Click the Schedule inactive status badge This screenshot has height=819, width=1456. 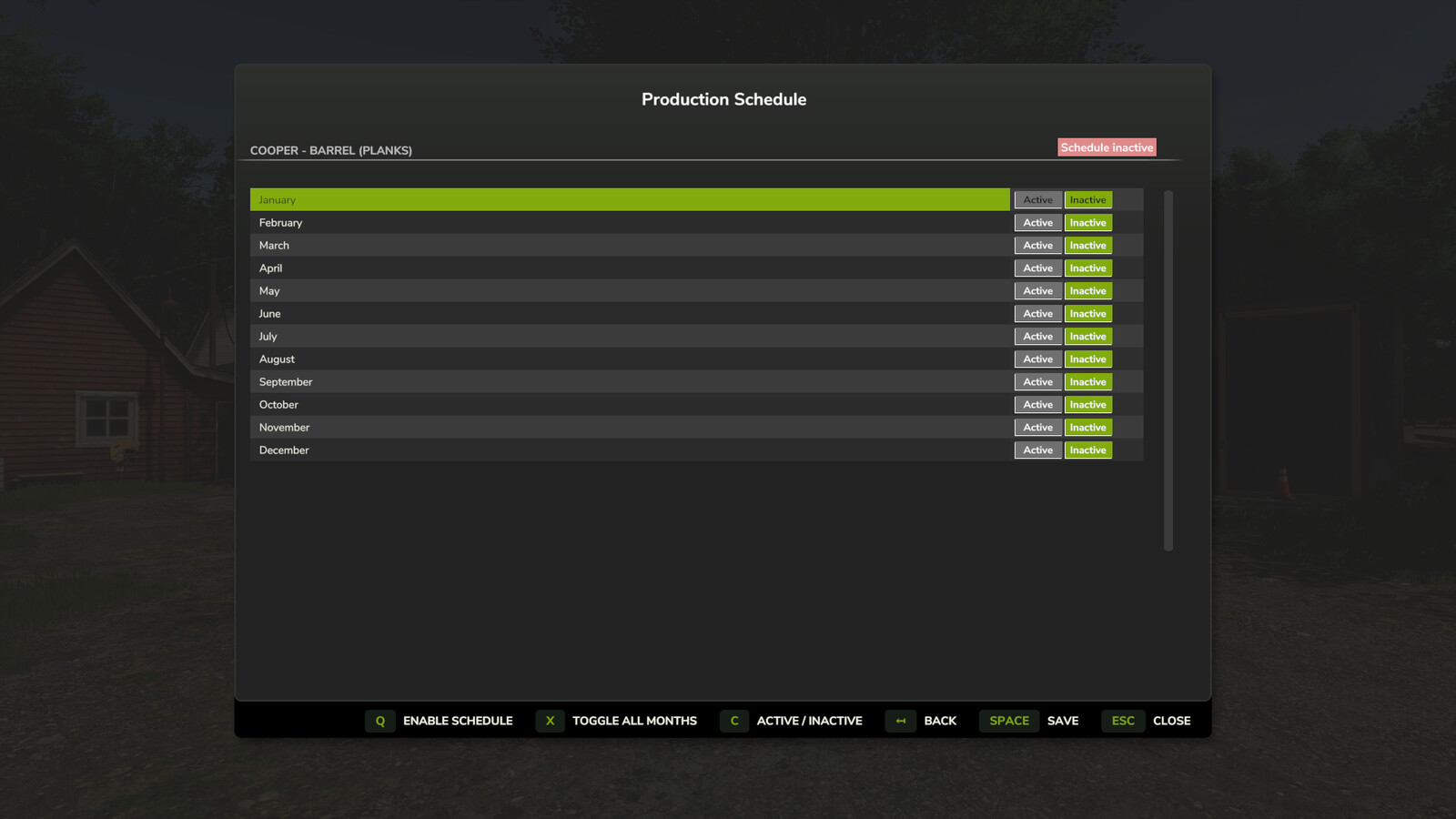[1107, 147]
